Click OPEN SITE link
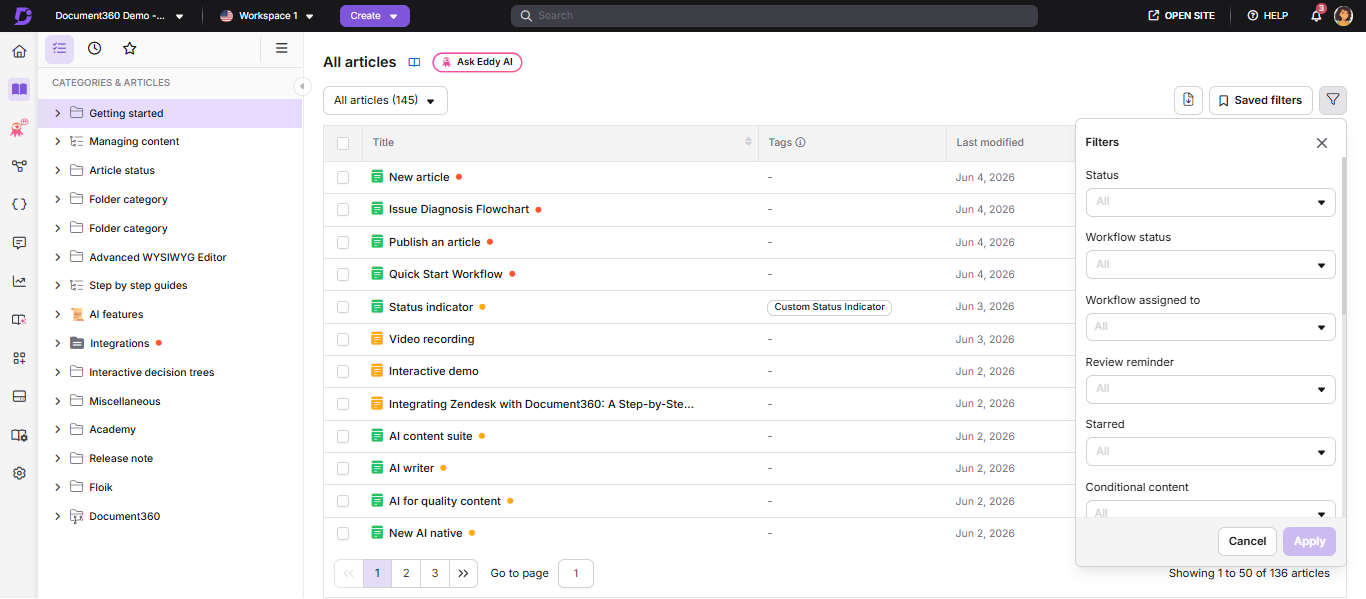This screenshot has height=599, width=1366. [x=1181, y=16]
